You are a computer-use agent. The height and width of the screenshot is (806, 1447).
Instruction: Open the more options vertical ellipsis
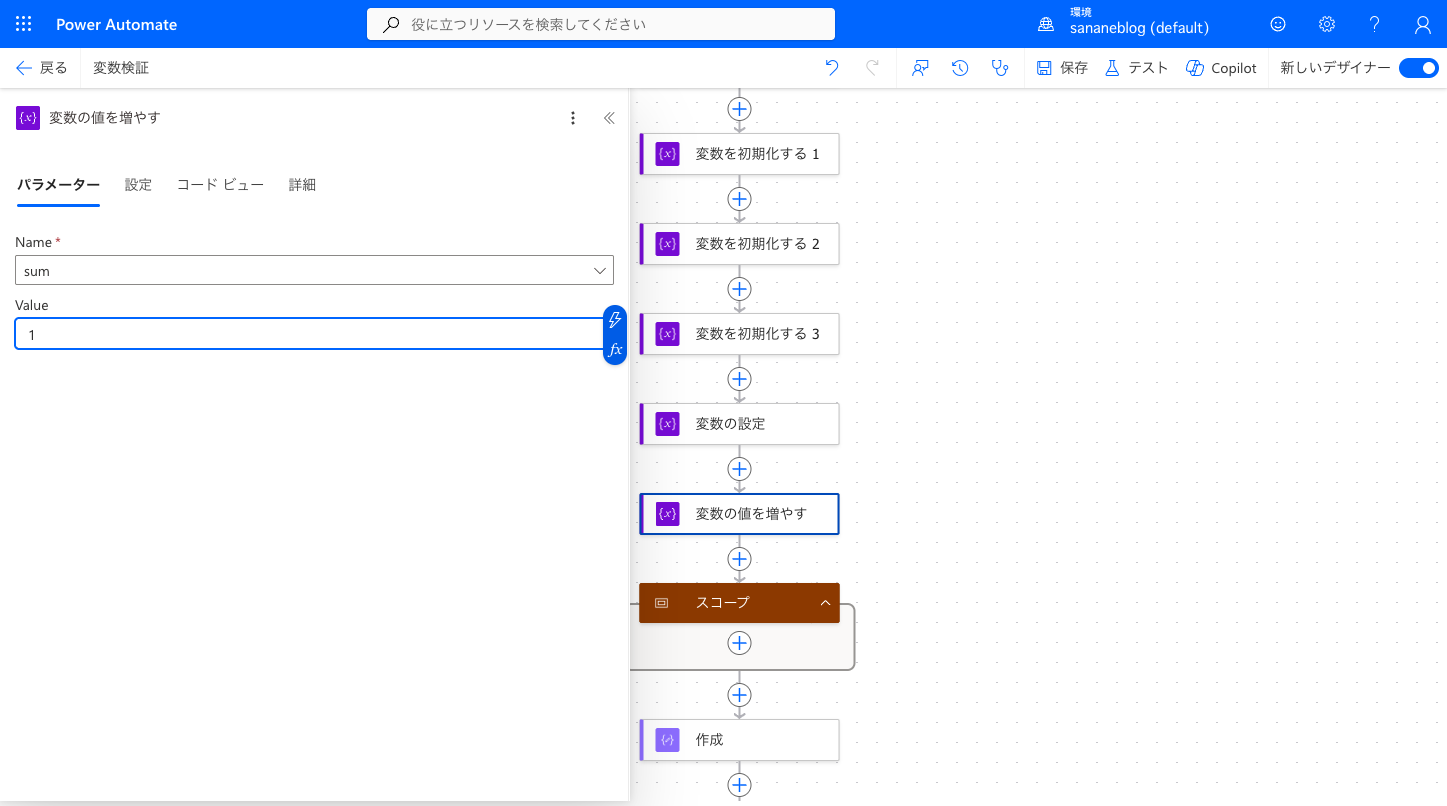coord(573,118)
